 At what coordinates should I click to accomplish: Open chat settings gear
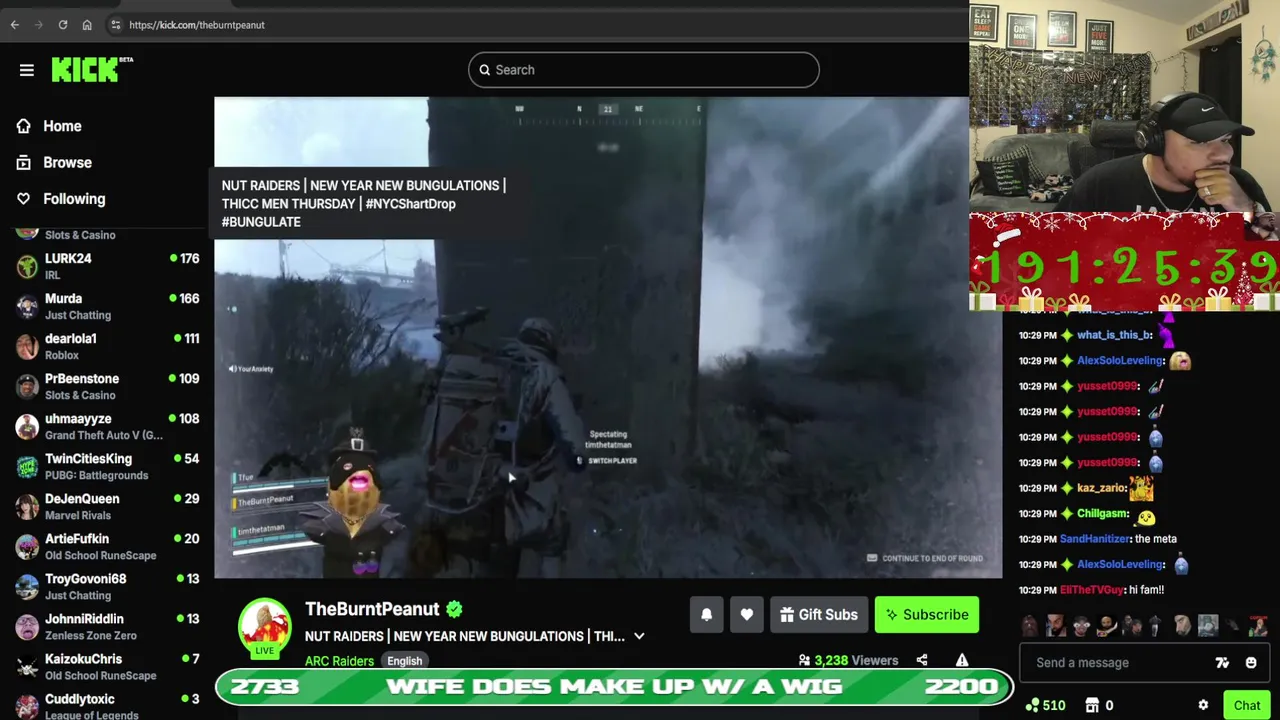click(x=1203, y=705)
